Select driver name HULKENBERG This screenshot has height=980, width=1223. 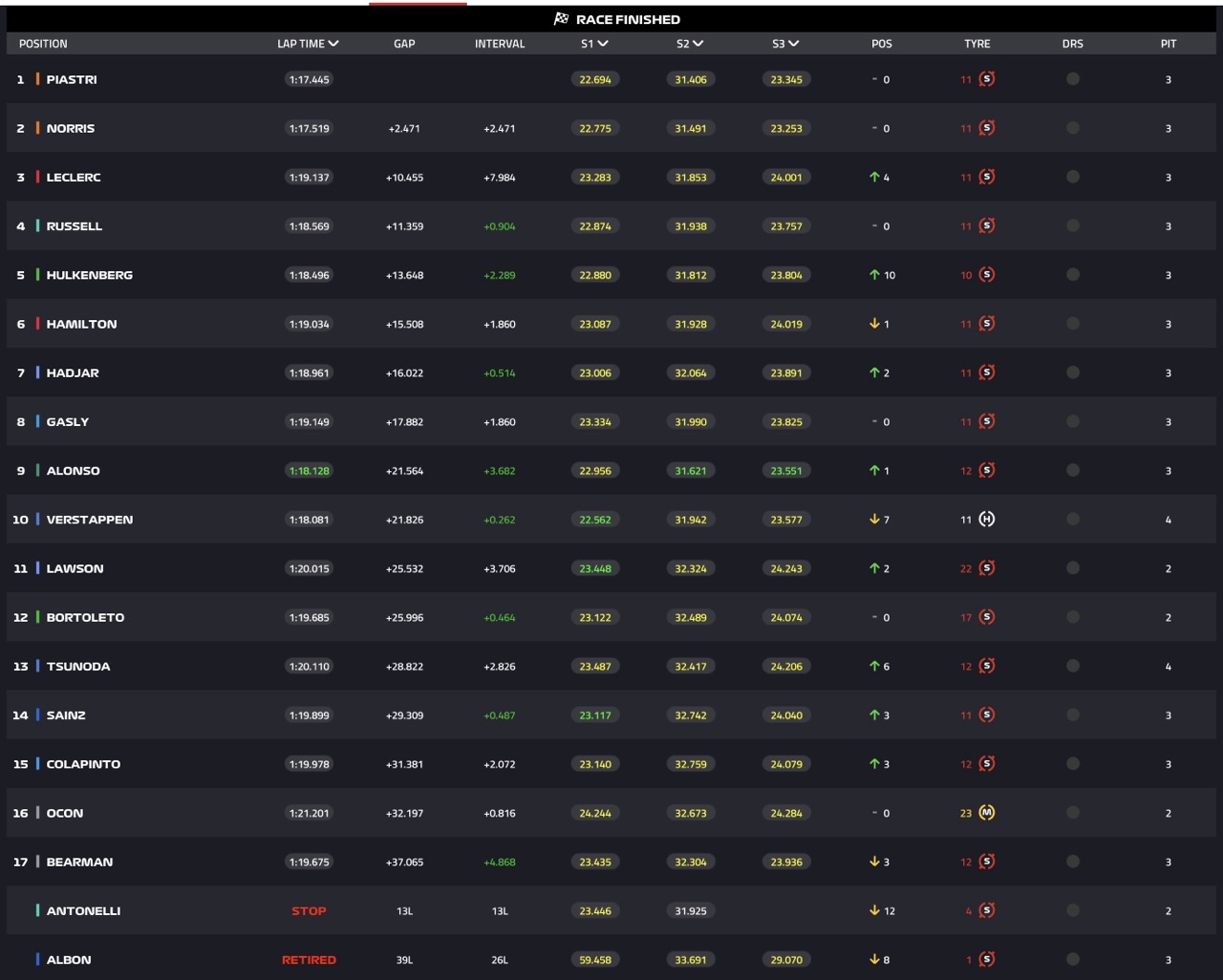pyautogui.click(x=90, y=275)
